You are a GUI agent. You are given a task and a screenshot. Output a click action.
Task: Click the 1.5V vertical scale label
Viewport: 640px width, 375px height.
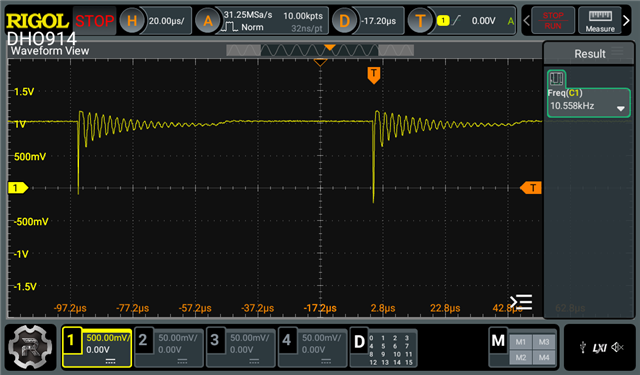point(24,92)
